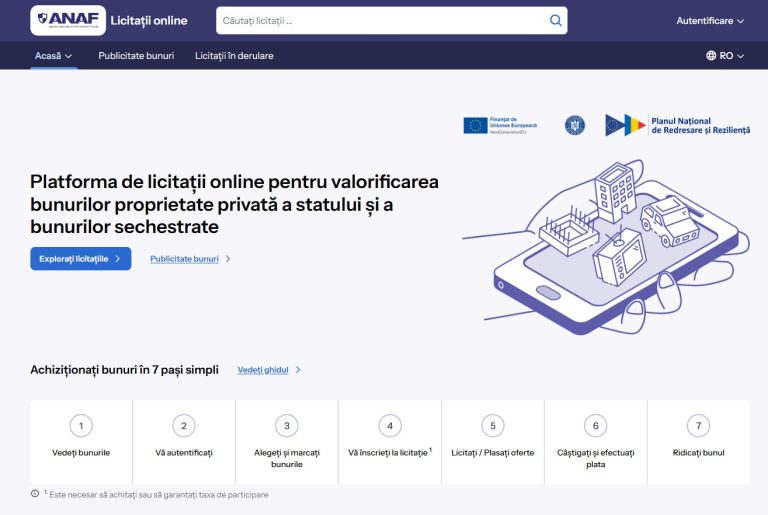Image resolution: width=768 pixels, height=515 pixels.
Task: Open the Publicitate bunuri nav item
Action: (136, 56)
